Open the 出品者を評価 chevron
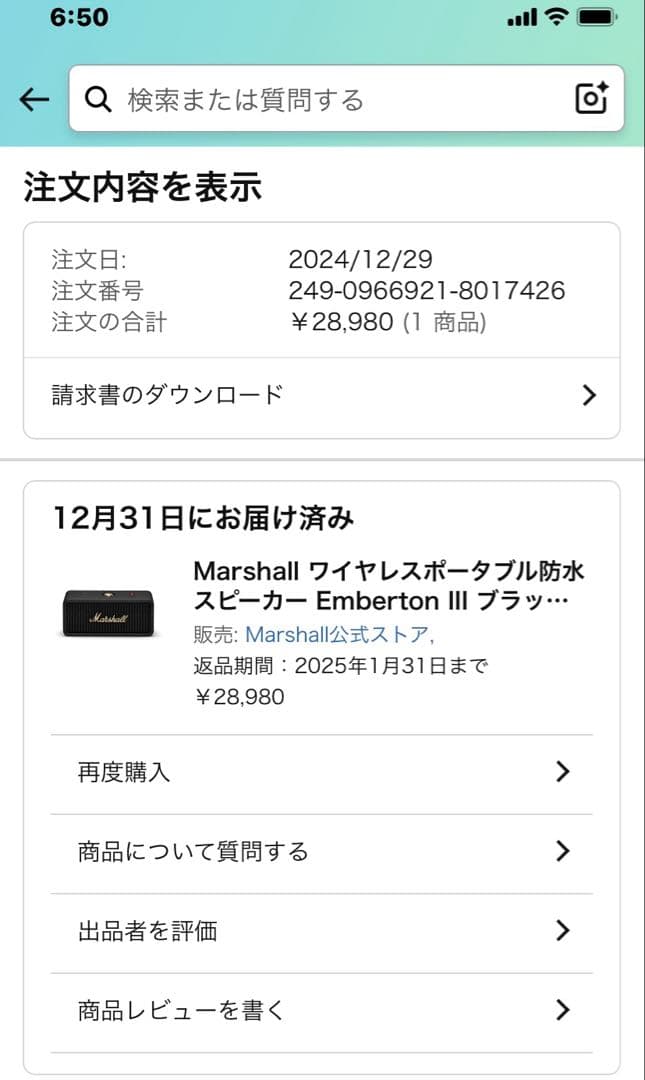Viewport: 645px width, 1080px height. [x=564, y=931]
